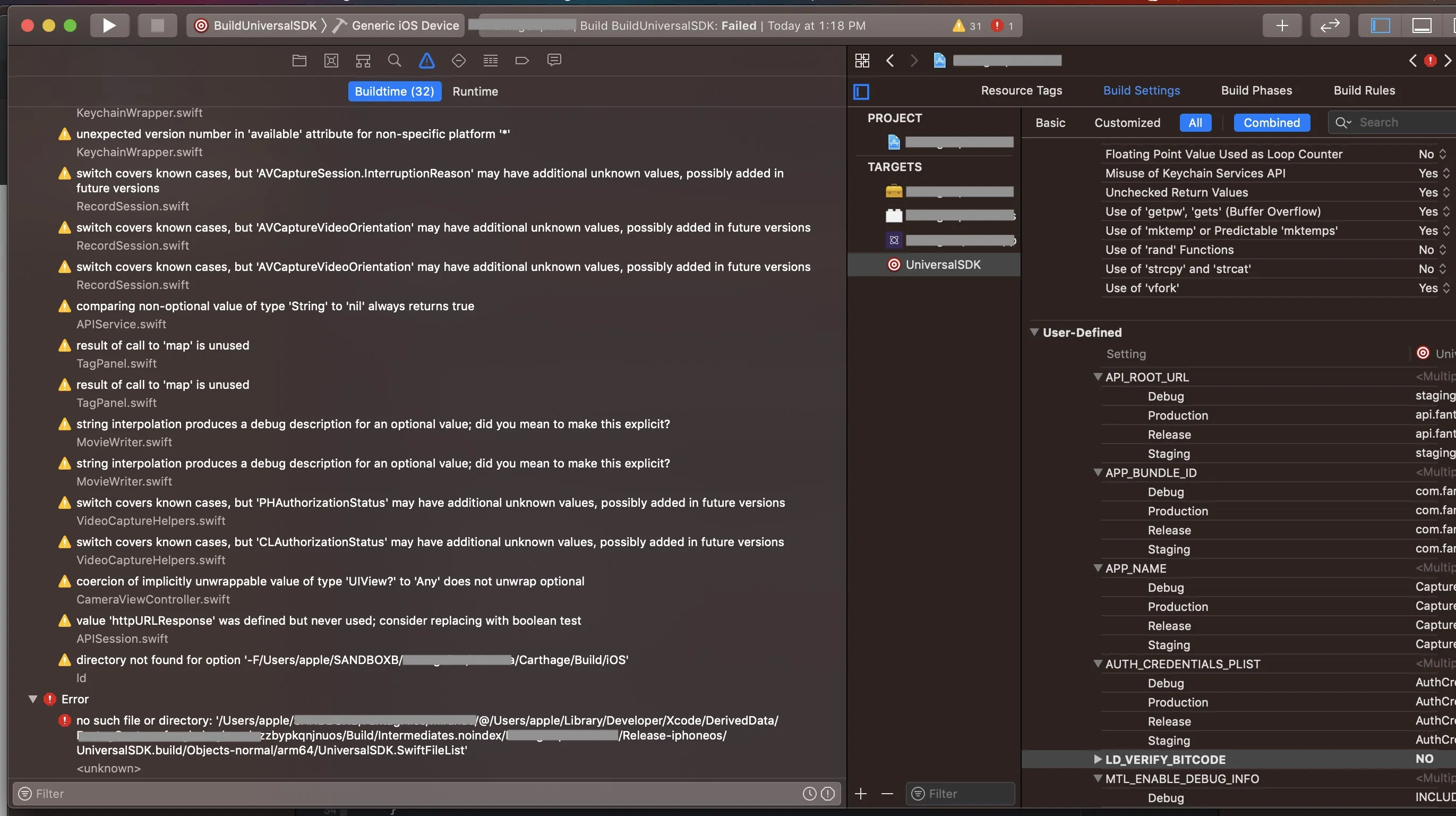Show the Report navigator speech bubble icon
The image size is (1456, 816).
click(554, 61)
